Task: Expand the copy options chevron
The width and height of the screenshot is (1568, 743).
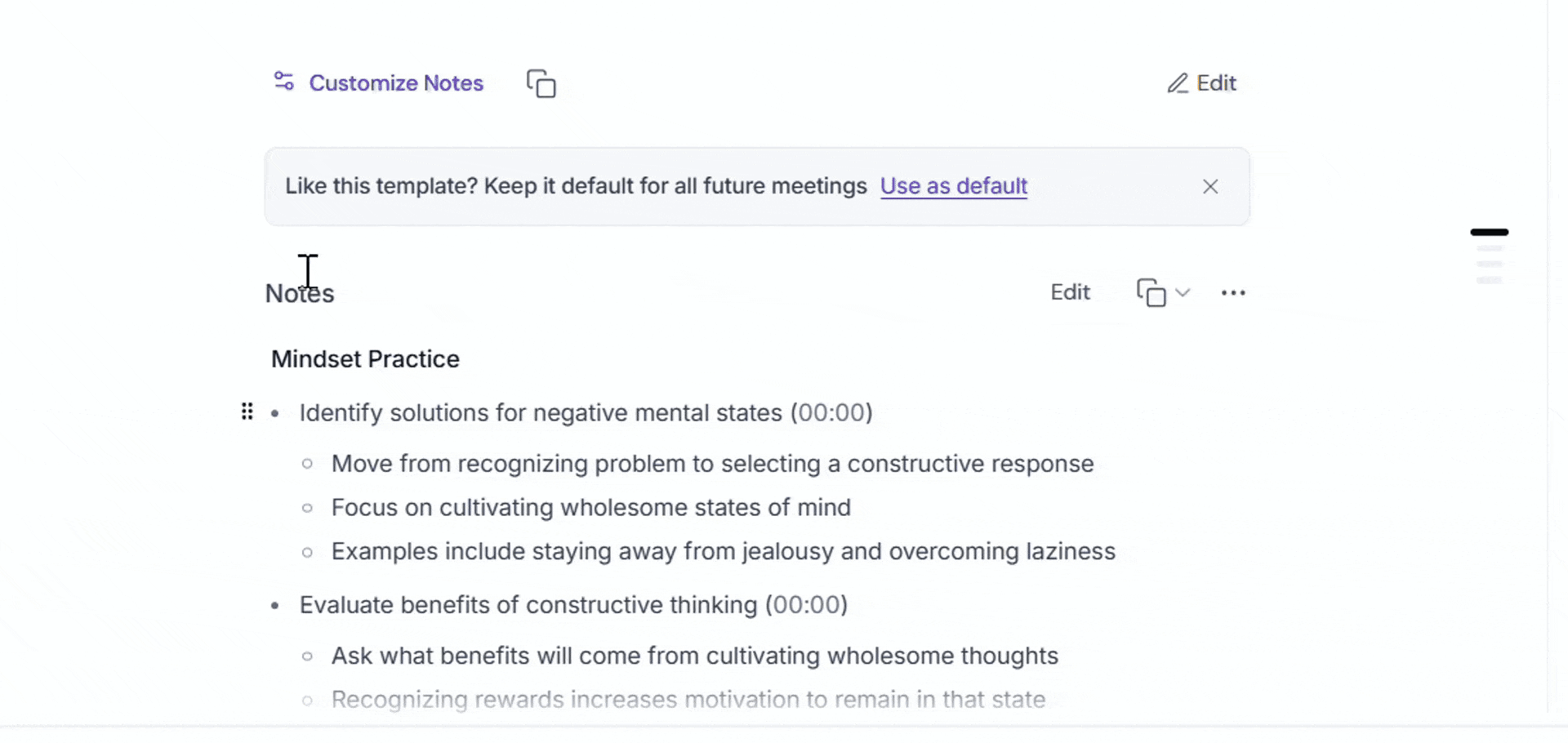Action: (1183, 292)
